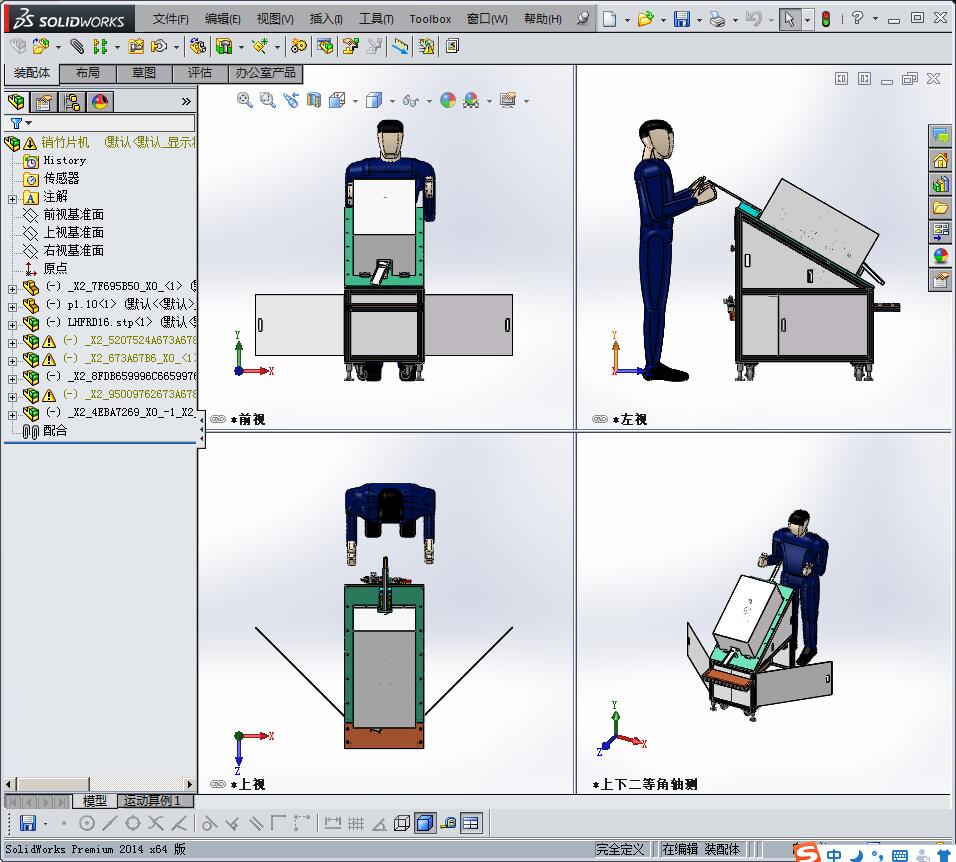
Task: Select 前视基准面 in the feature tree
Action: [73, 215]
